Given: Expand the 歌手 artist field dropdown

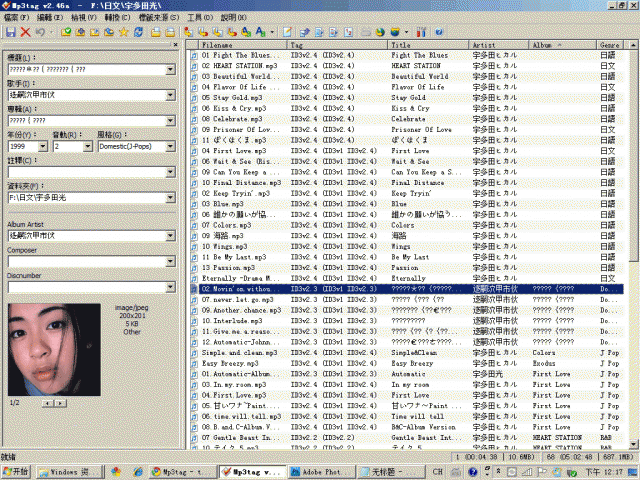Looking at the screenshot, I should tap(171, 95).
